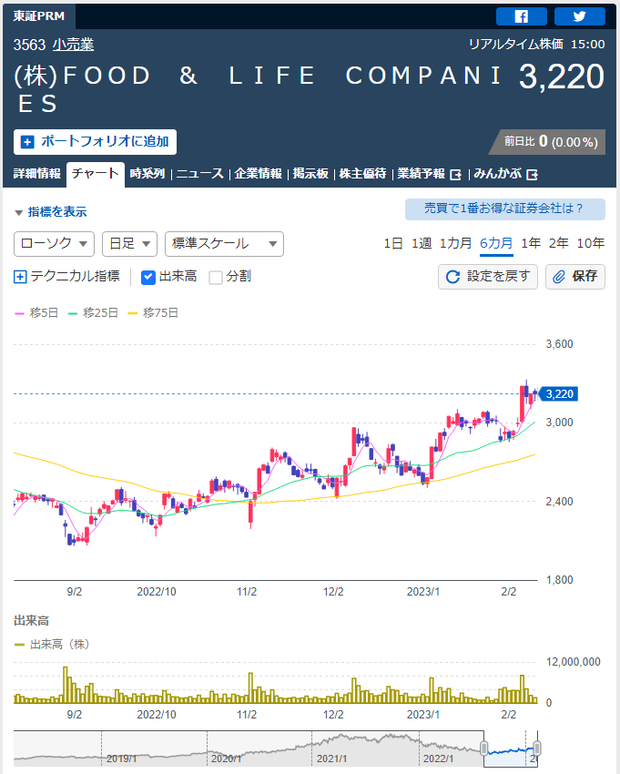This screenshot has height=774, width=620.
Task: Click the 売買で1番お得な証券会社は？ banner
Action: [505, 209]
